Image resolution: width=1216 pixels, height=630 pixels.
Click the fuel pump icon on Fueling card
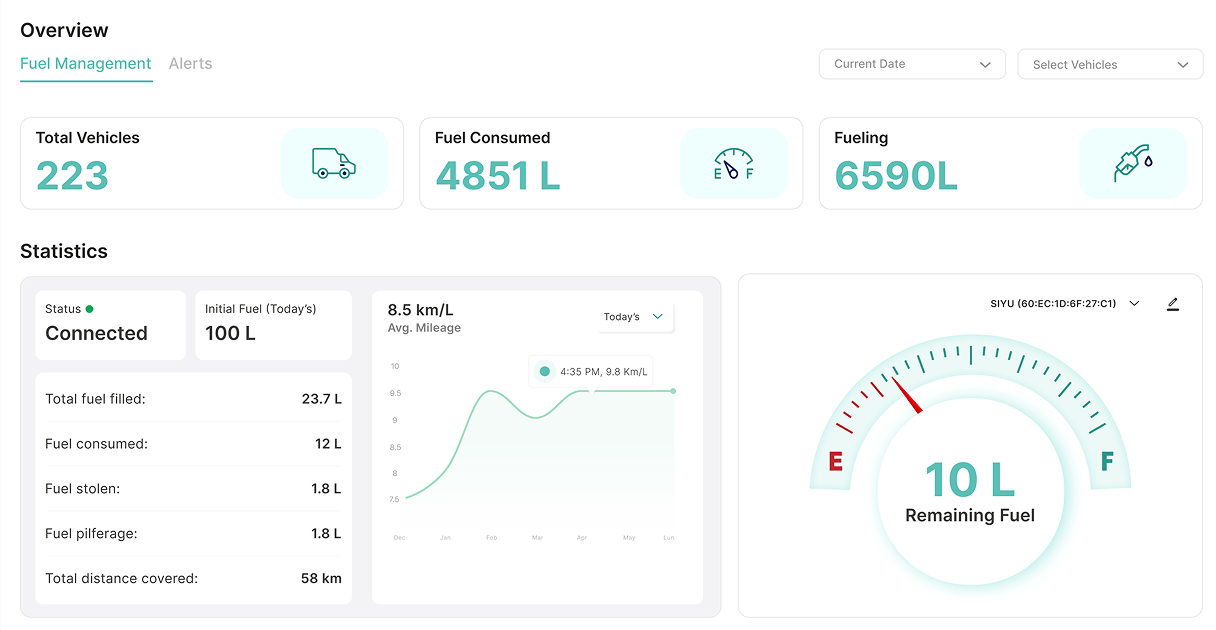point(1134,163)
